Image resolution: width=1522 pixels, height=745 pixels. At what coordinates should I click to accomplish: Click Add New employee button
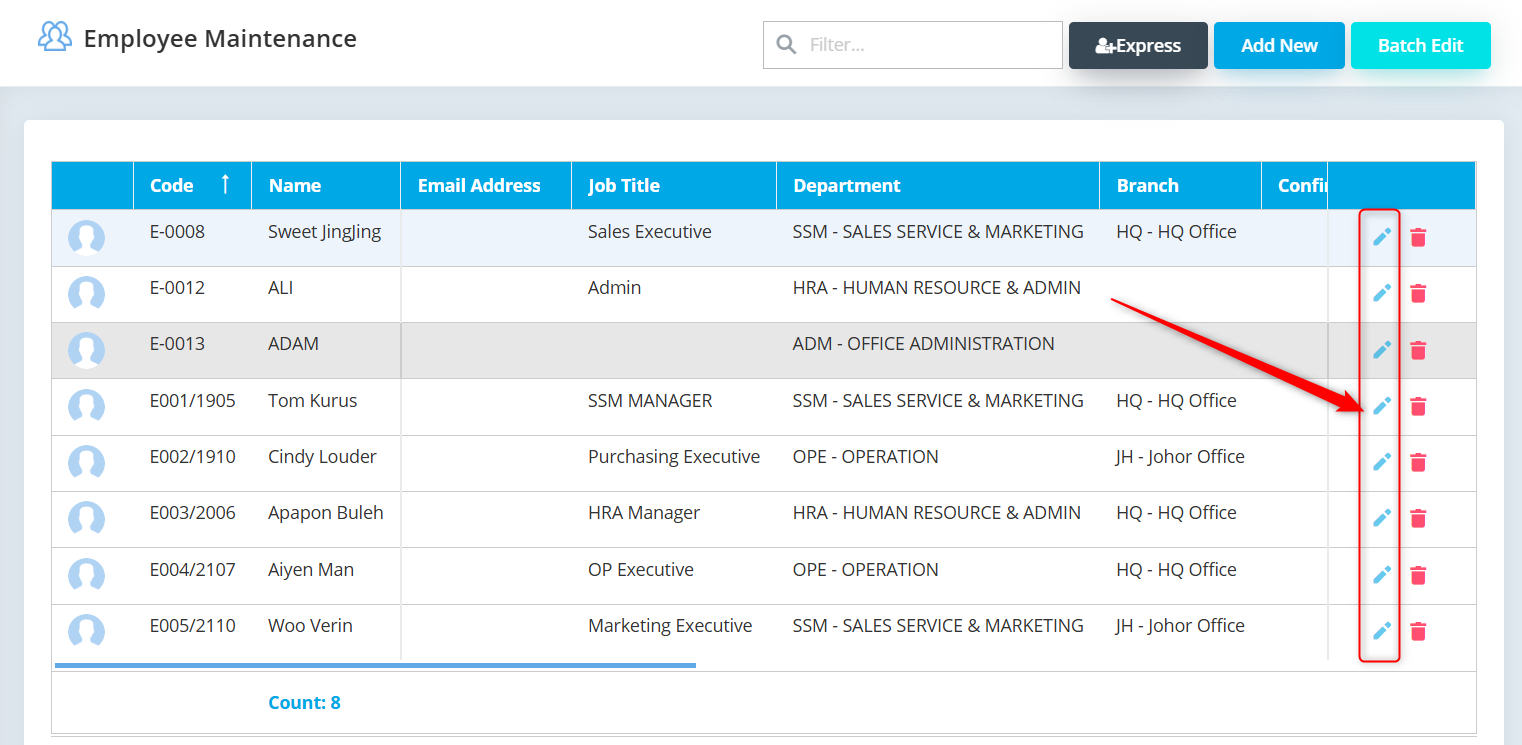tap(1279, 46)
